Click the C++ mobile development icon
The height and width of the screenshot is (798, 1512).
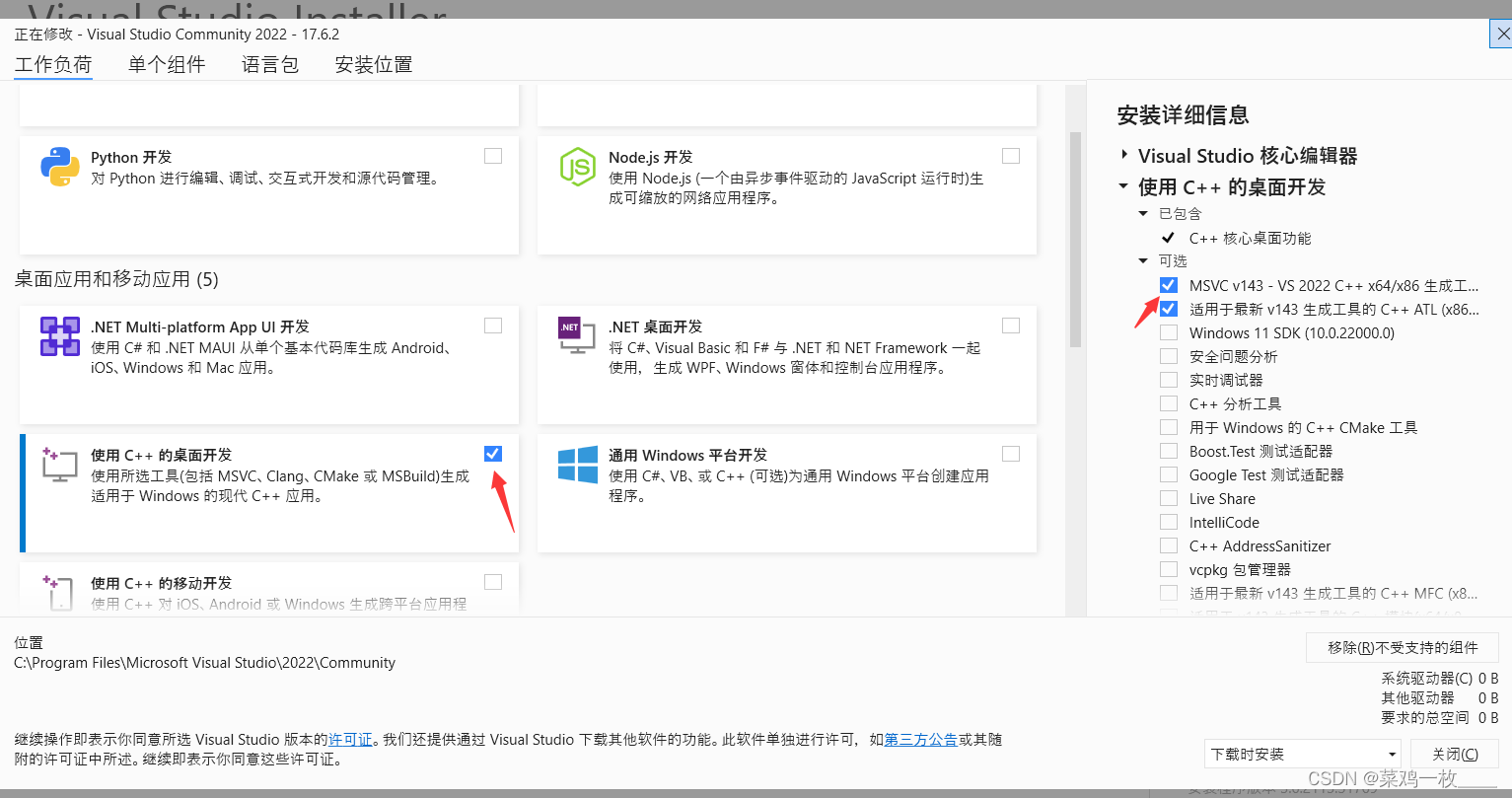pos(60,592)
